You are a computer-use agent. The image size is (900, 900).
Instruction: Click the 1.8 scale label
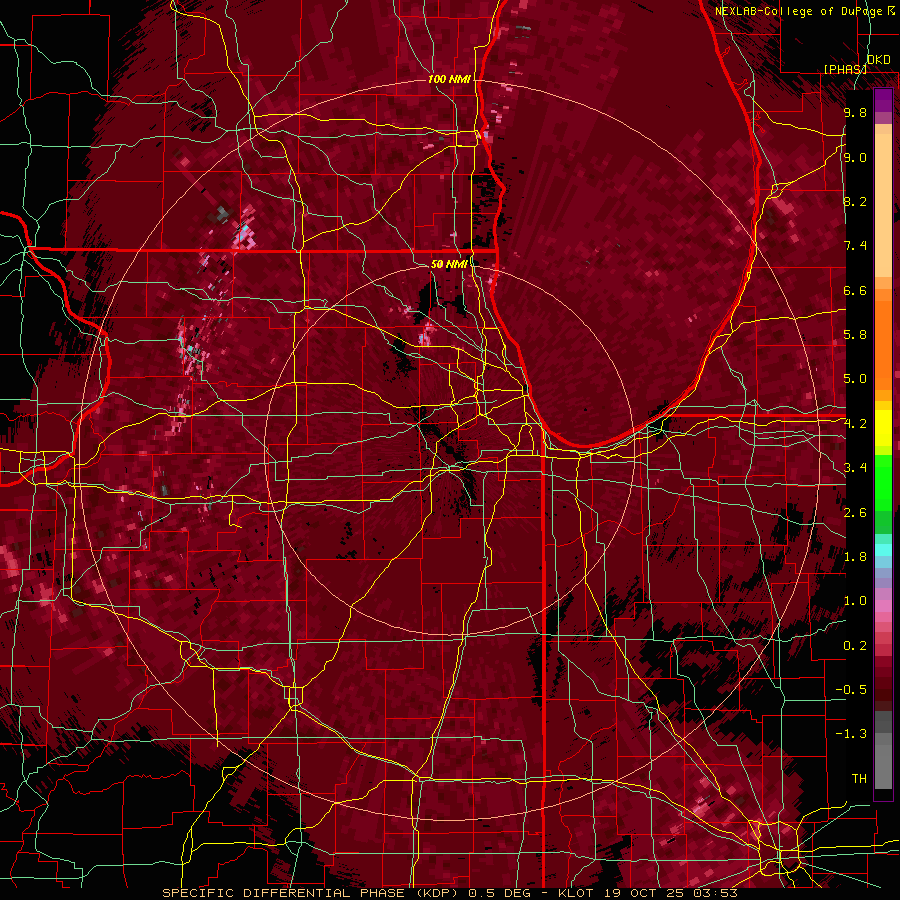(x=855, y=557)
